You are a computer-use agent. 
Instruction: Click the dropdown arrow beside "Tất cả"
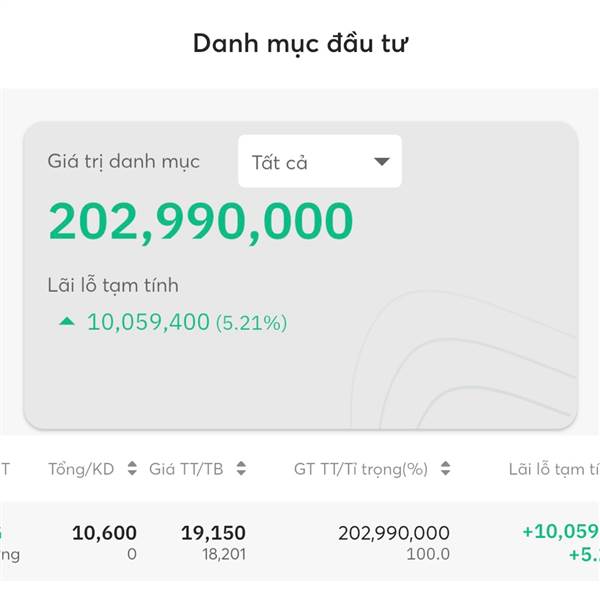[x=382, y=162]
